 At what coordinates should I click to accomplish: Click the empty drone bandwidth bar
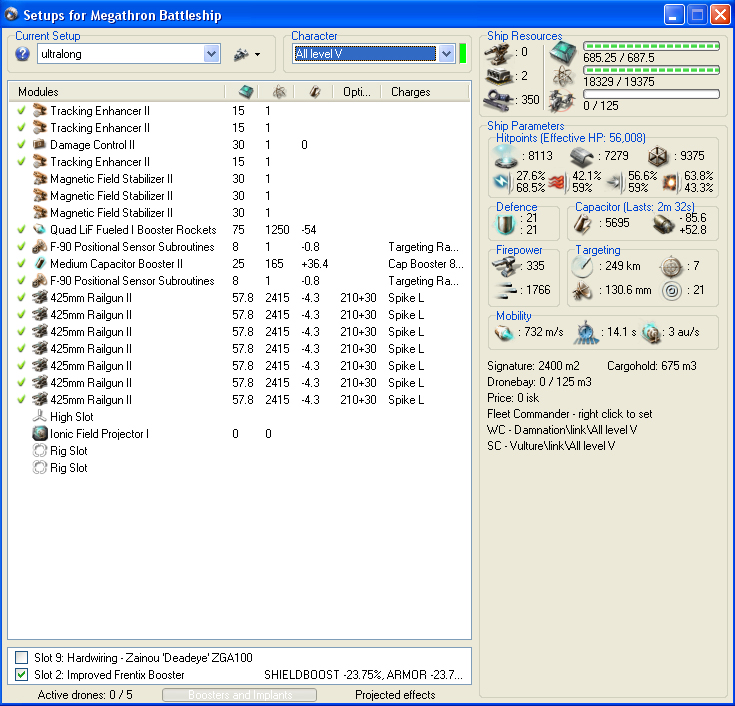click(x=651, y=94)
